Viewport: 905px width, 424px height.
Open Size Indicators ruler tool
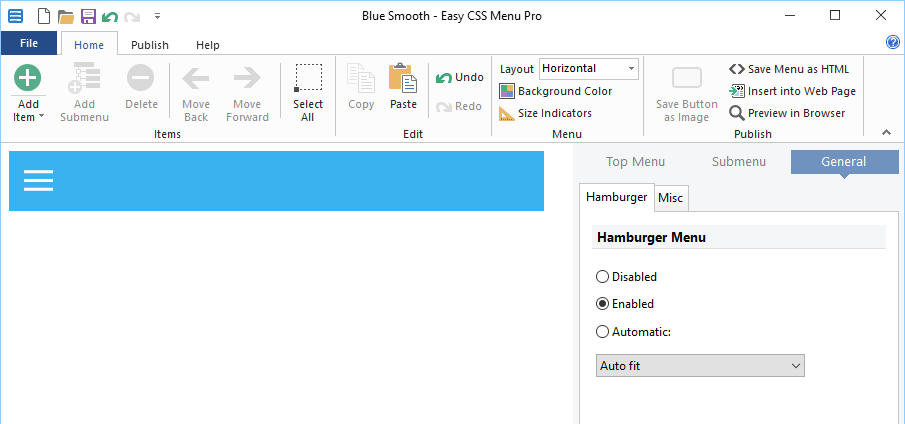tap(546, 113)
